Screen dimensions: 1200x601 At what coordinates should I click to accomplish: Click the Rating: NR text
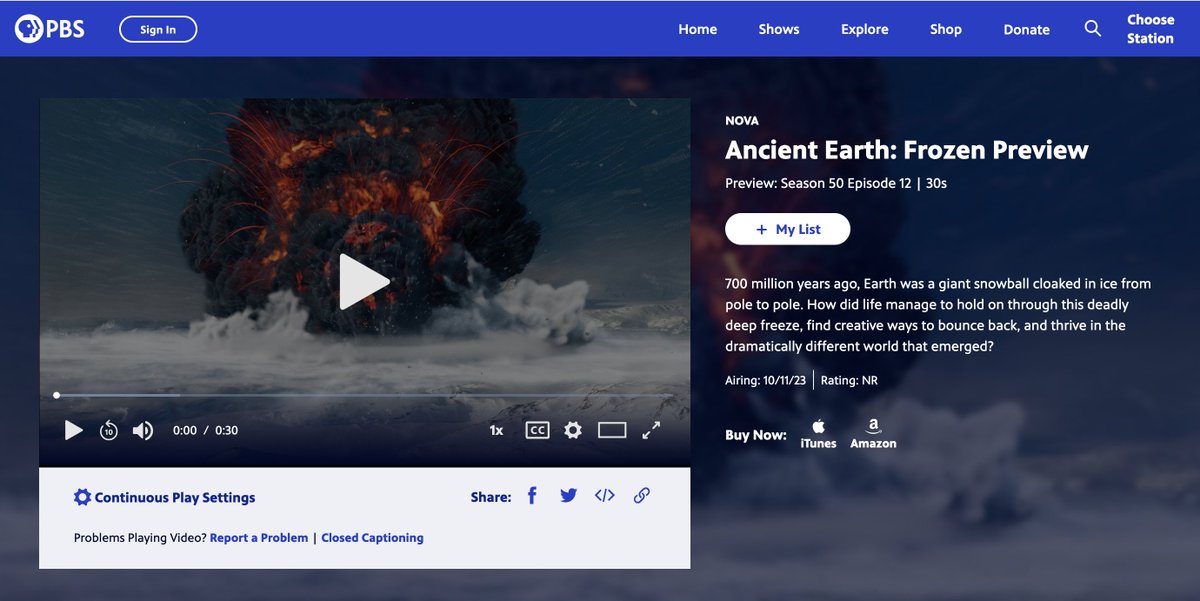click(x=849, y=380)
